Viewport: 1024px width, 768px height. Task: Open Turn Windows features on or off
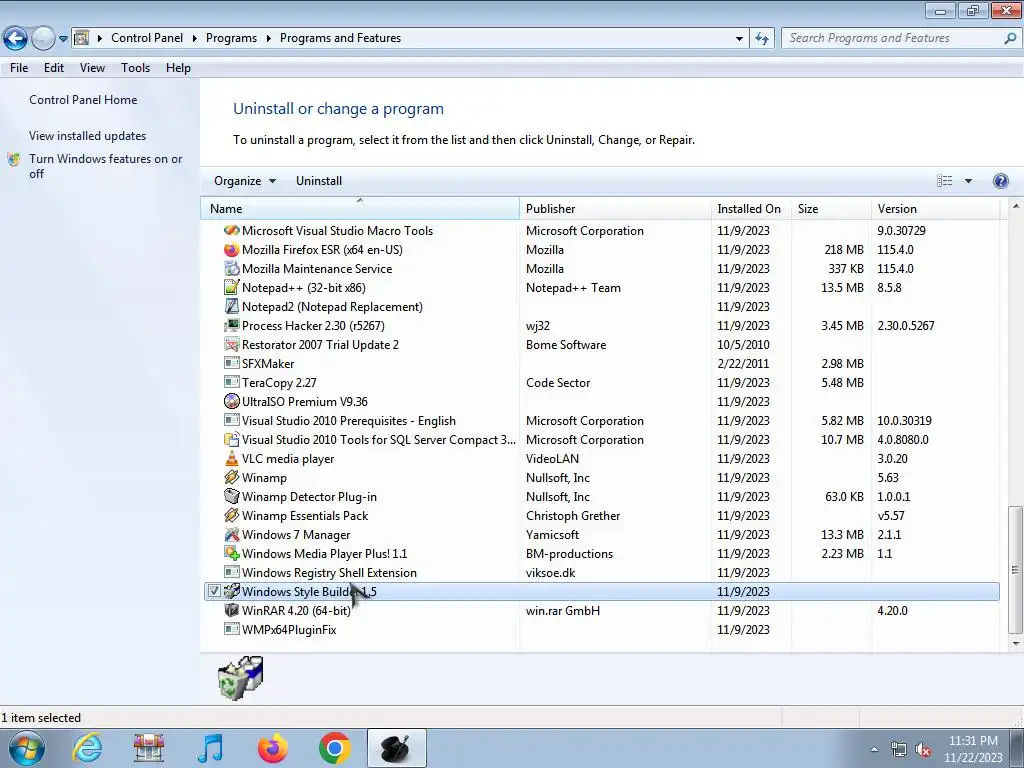click(105, 166)
